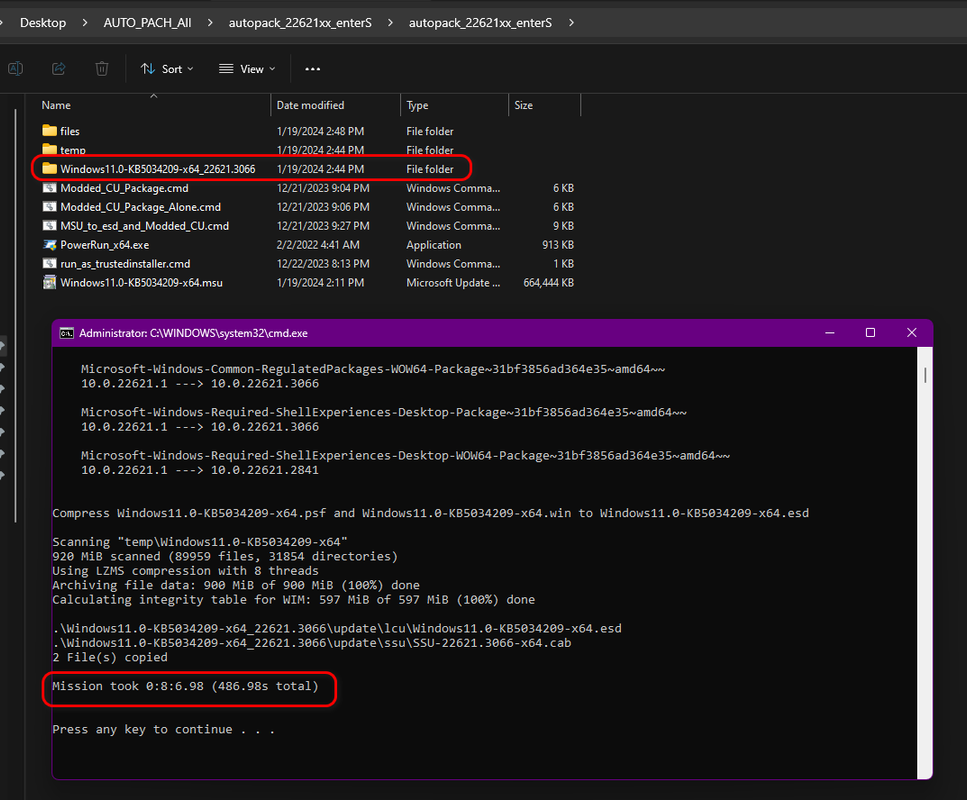Click file name run_as_trustedinstaller.cmd
Viewport: 967px width, 800px height.
tap(125, 264)
